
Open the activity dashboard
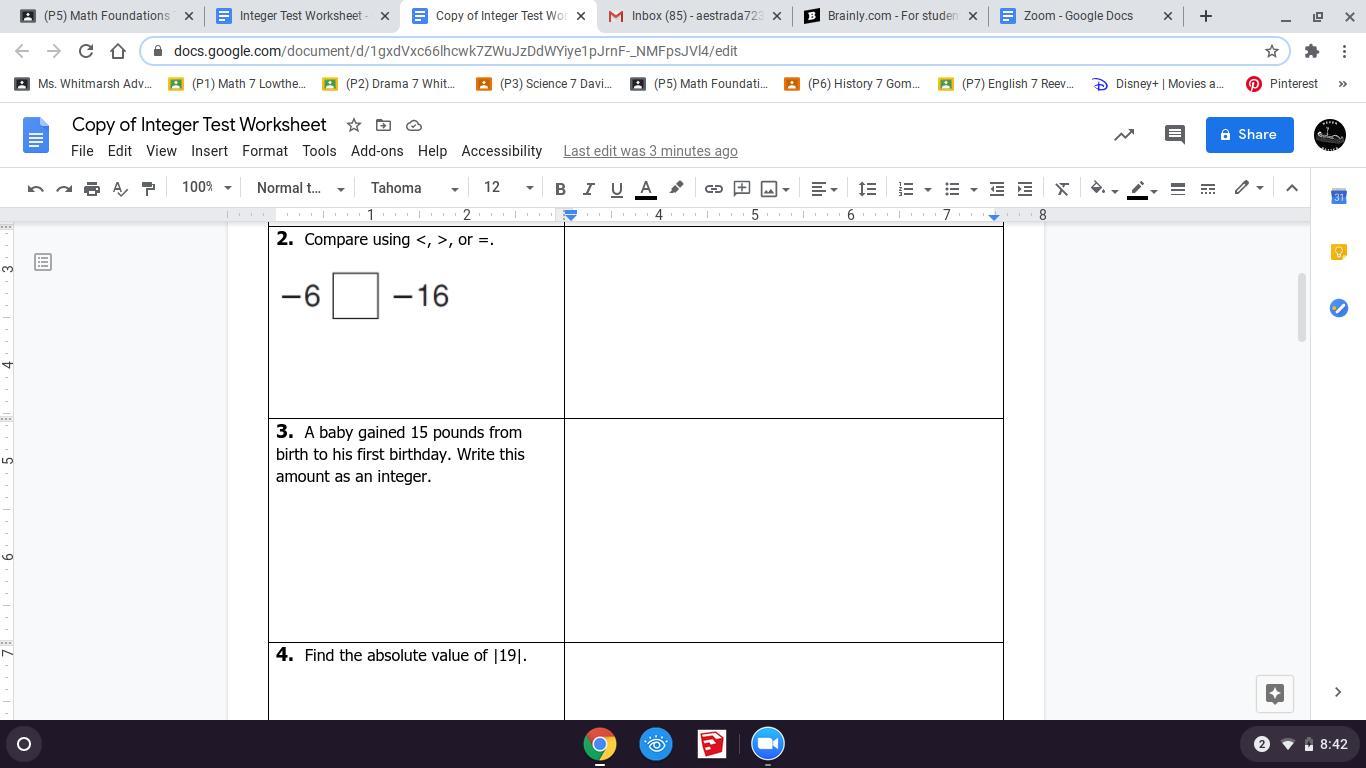(1124, 134)
